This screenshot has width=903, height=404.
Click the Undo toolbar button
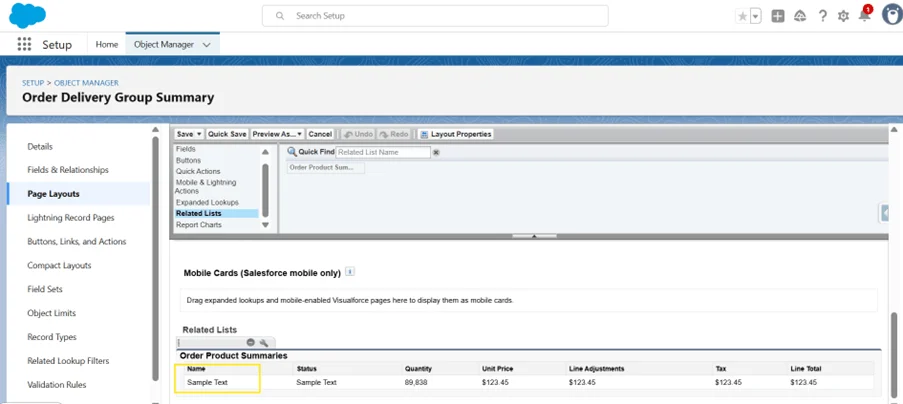click(x=358, y=134)
